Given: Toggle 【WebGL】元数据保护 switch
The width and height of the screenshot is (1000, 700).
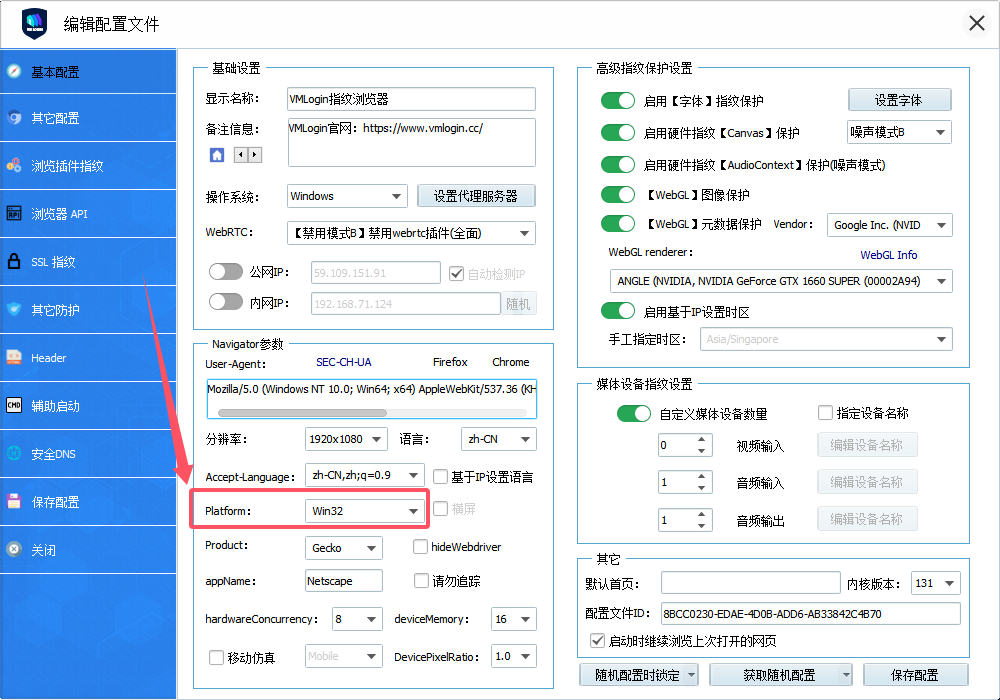Looking at the screenshot, I should [617, 224].
